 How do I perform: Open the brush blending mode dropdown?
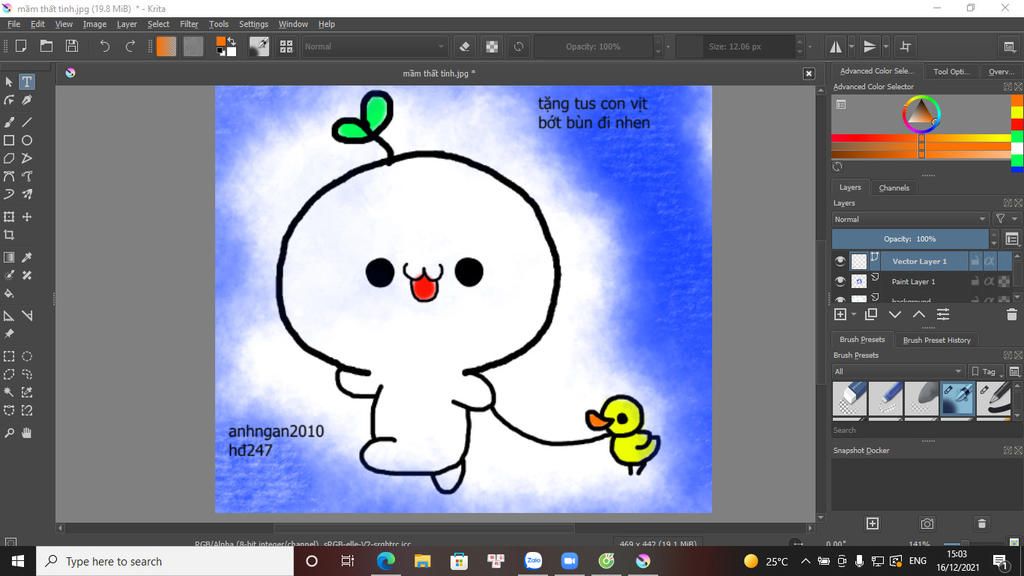click(374, 46)
